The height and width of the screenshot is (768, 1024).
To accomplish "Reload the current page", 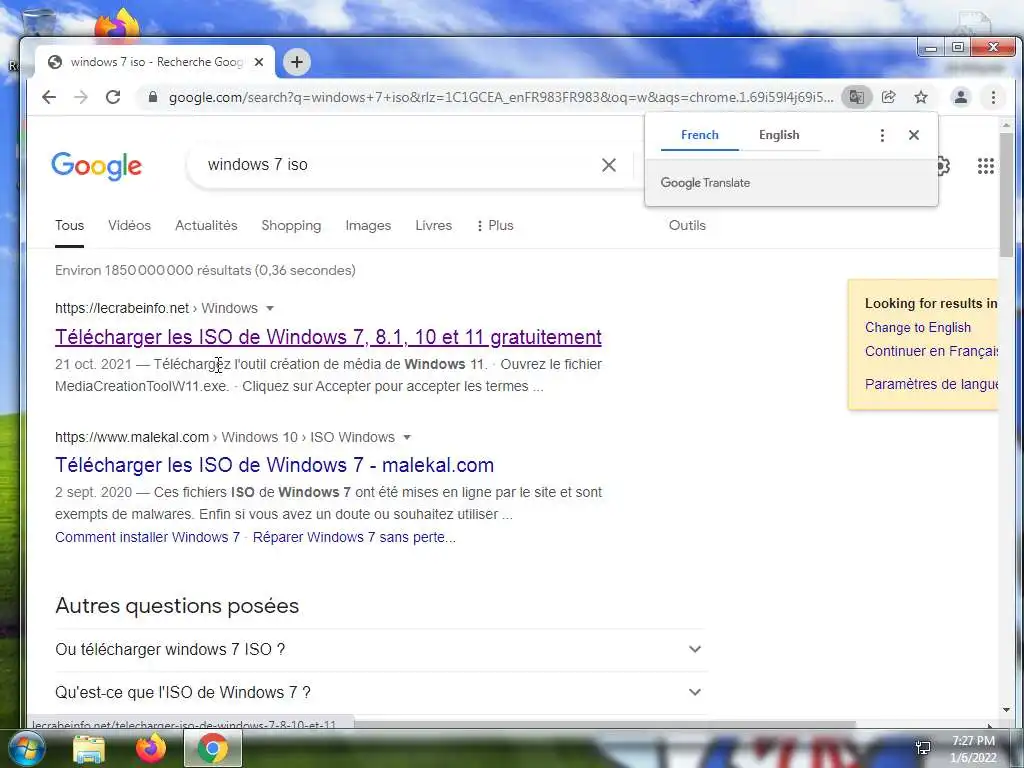I will pyautogui.click(x=113, y=97).
